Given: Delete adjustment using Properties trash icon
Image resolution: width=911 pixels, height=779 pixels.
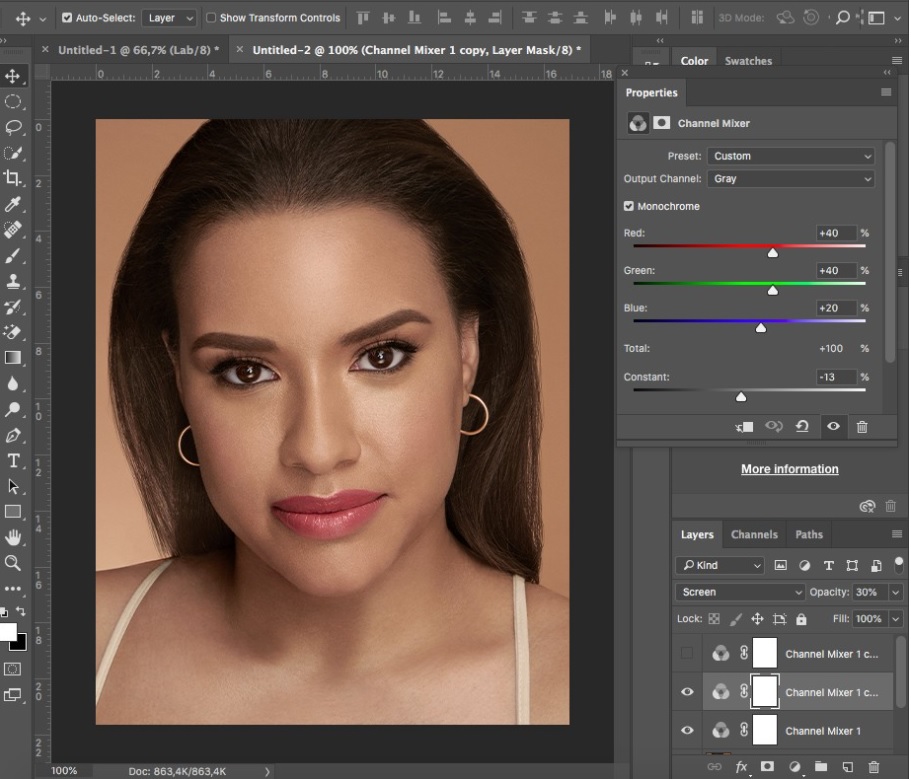Looking at the screenshot, I should tap(862, 427).
